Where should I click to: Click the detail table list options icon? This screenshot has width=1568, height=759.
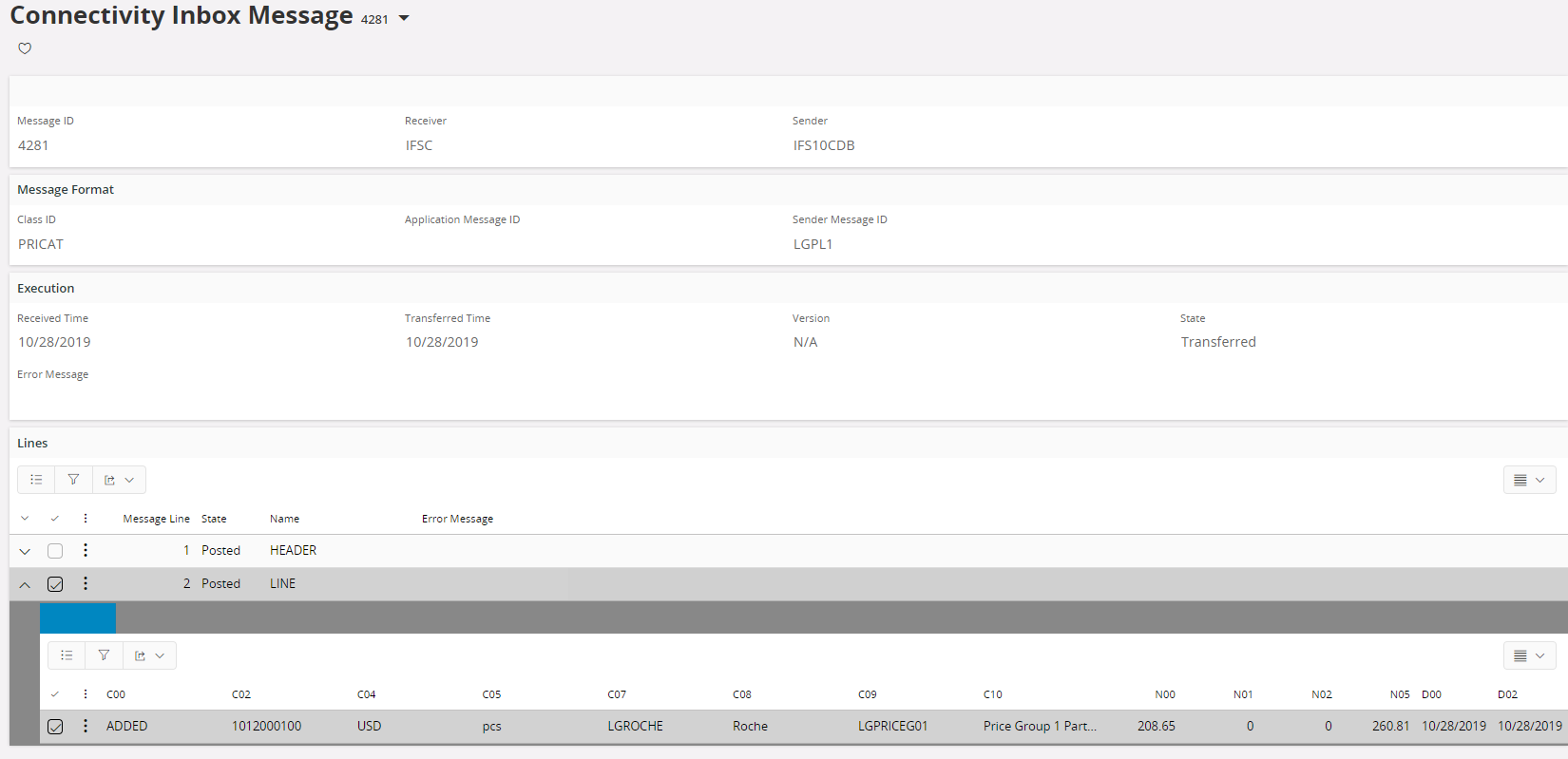[x=67, y=655]
